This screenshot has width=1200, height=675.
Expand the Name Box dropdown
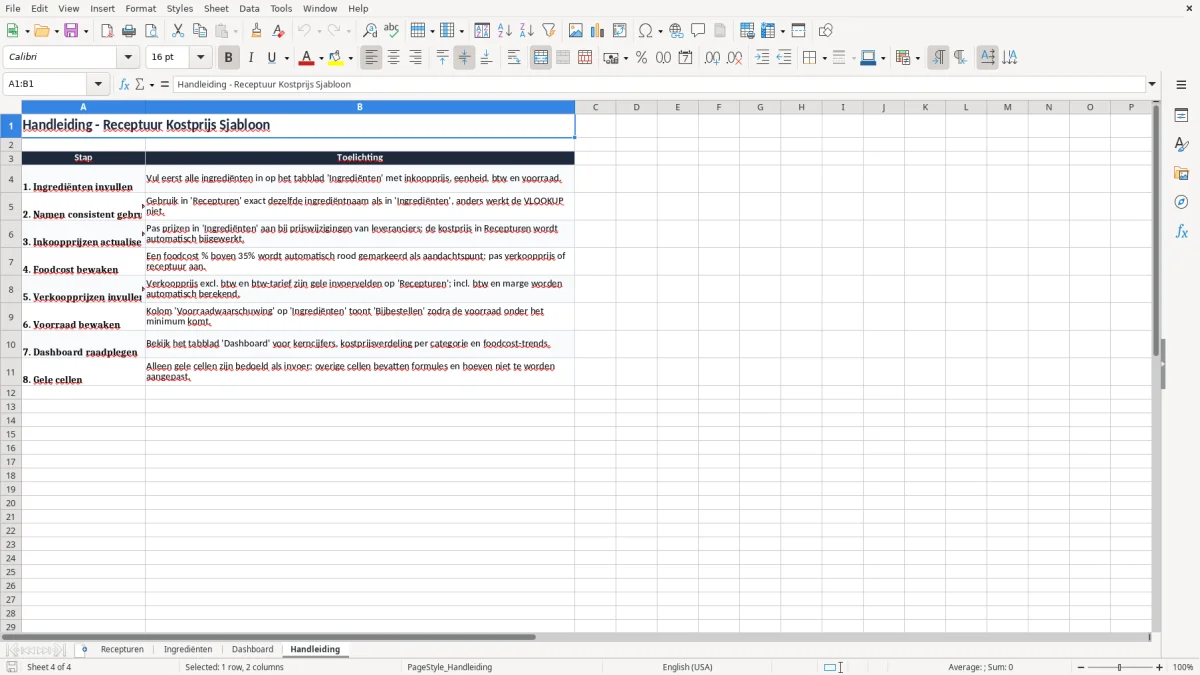pos(98,85)
